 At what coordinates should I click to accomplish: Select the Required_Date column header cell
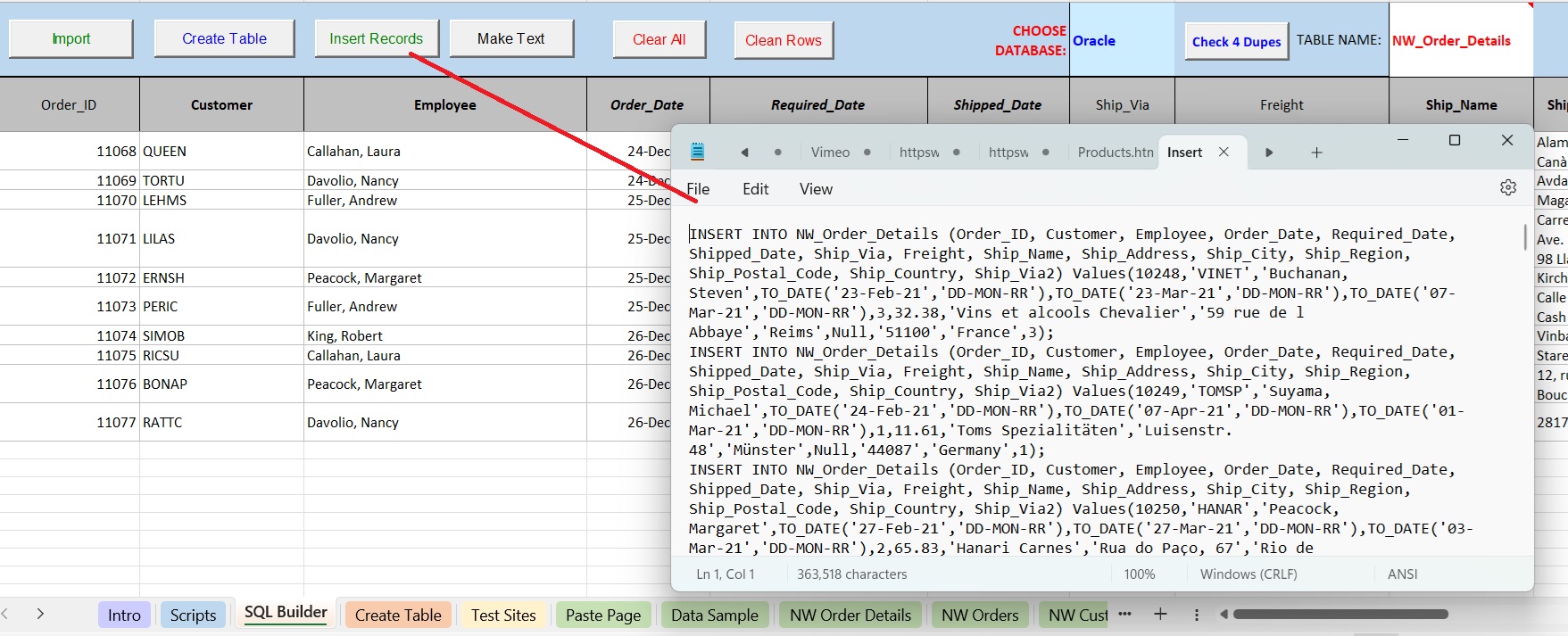click(817, 105)
